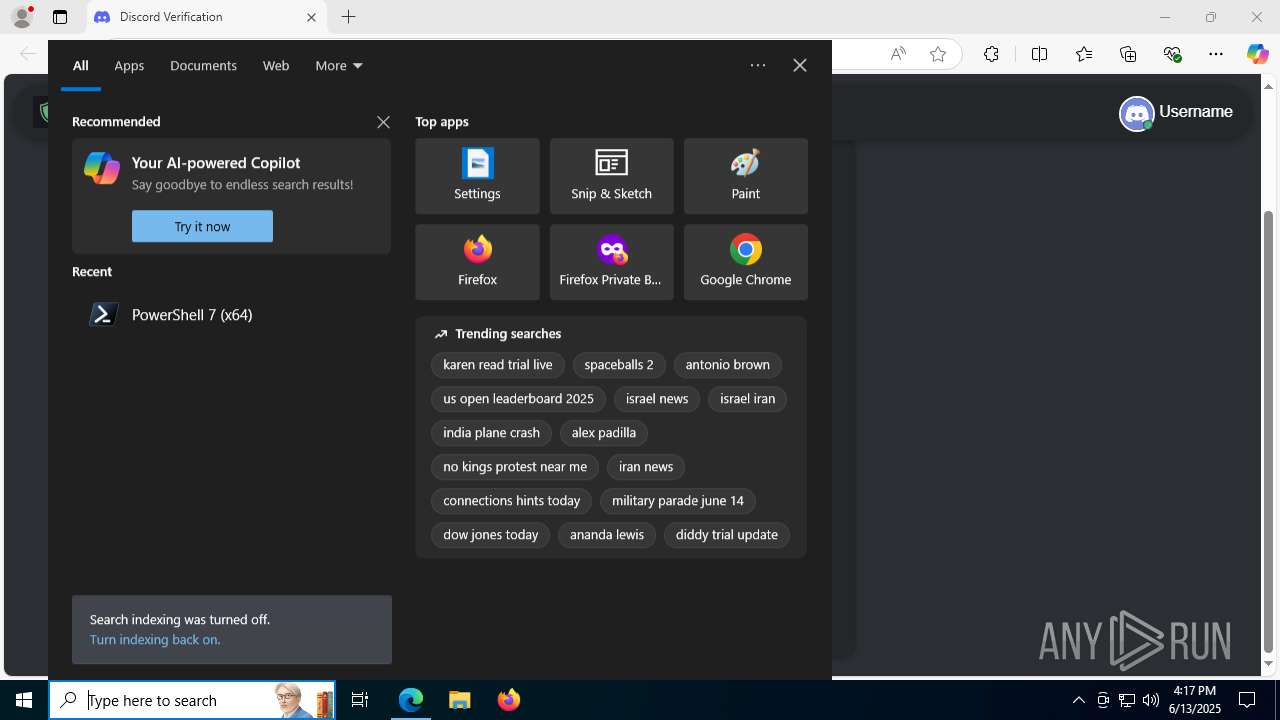Switch to the Apps search tab
This screenshot has width=1280, height=720.
[129, 66]
